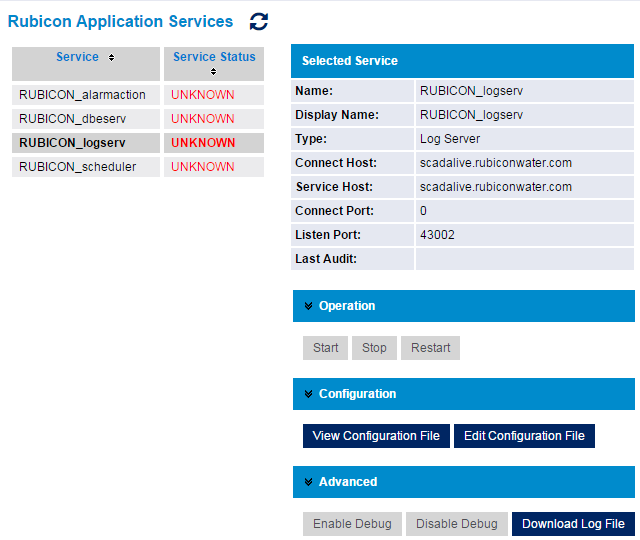Click UNKNOWN status of RUBICON_scheduler
This screenshot has height=540, width=640.
pyautogui.click(x=203, y=167)
